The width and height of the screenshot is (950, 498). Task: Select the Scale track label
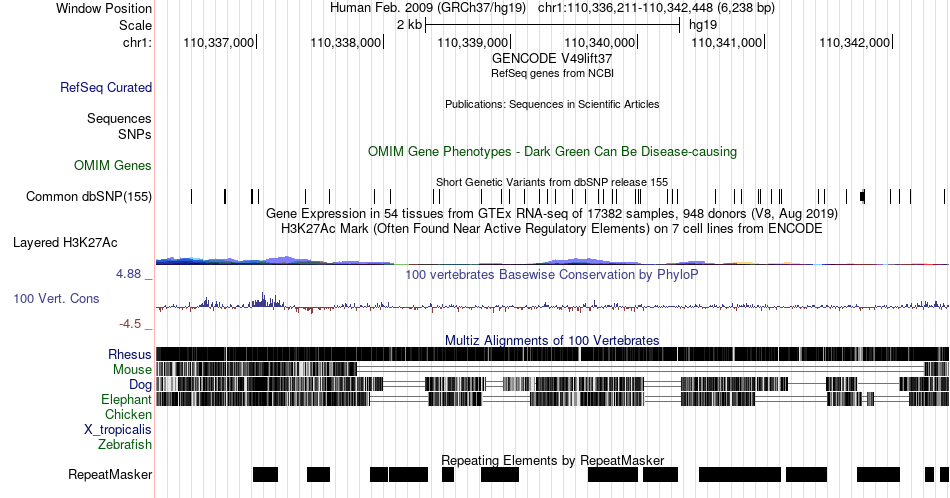(135, 25)
